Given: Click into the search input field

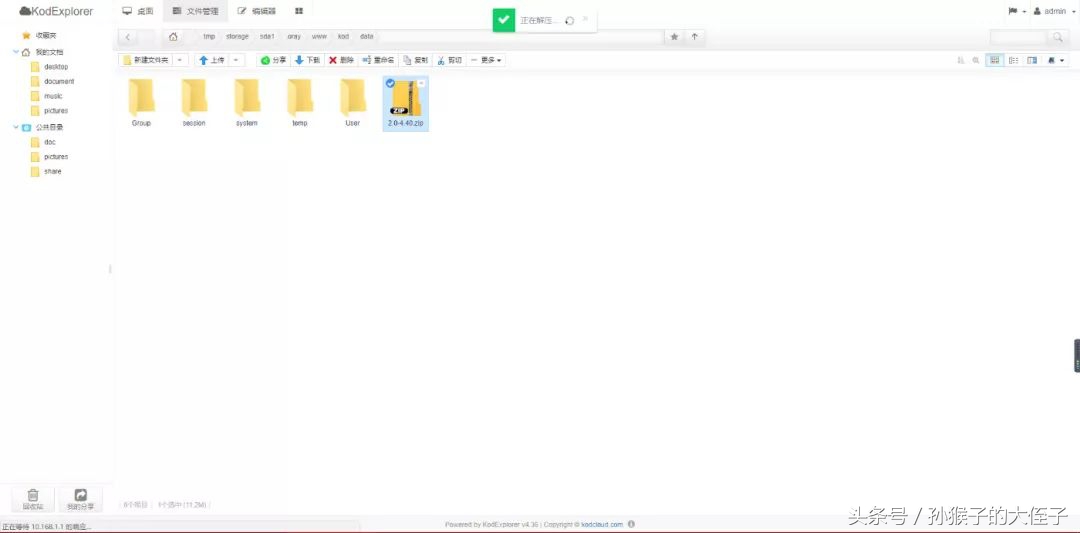Looking at the screenshot, I should point(1018,36).
